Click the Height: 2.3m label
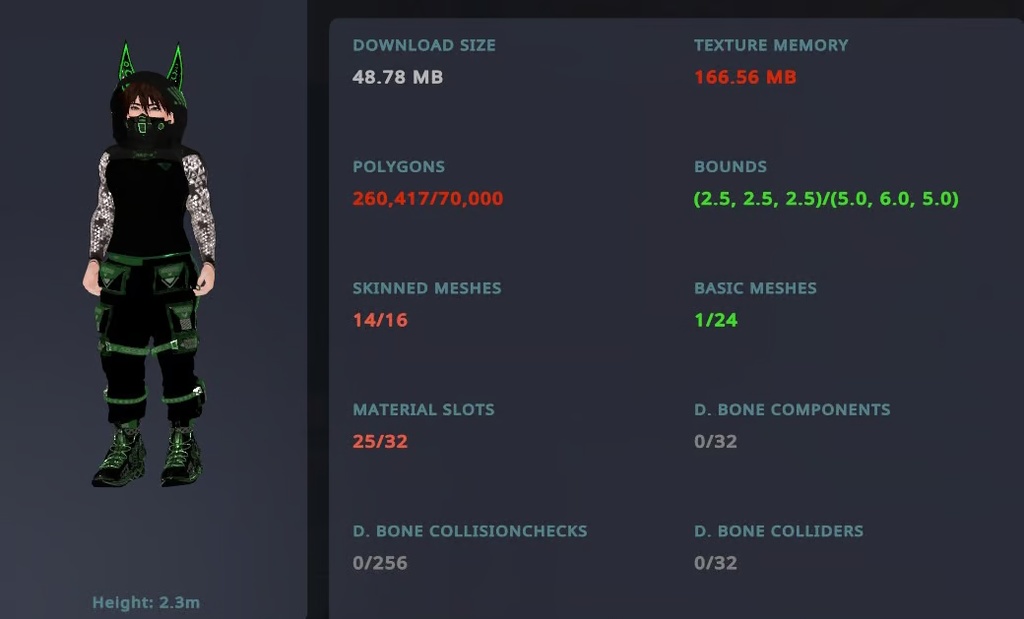1024x619 pixels. click(146, 602)
